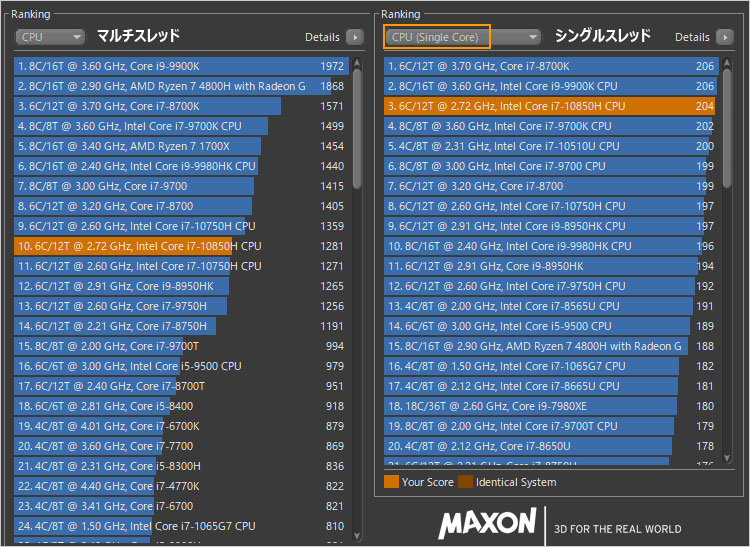Select multi-thread row 5 AMD Ryzen 7 1700X
This screenshot has width=750, height=547.
pyautogui.click(x=182, y=146)
